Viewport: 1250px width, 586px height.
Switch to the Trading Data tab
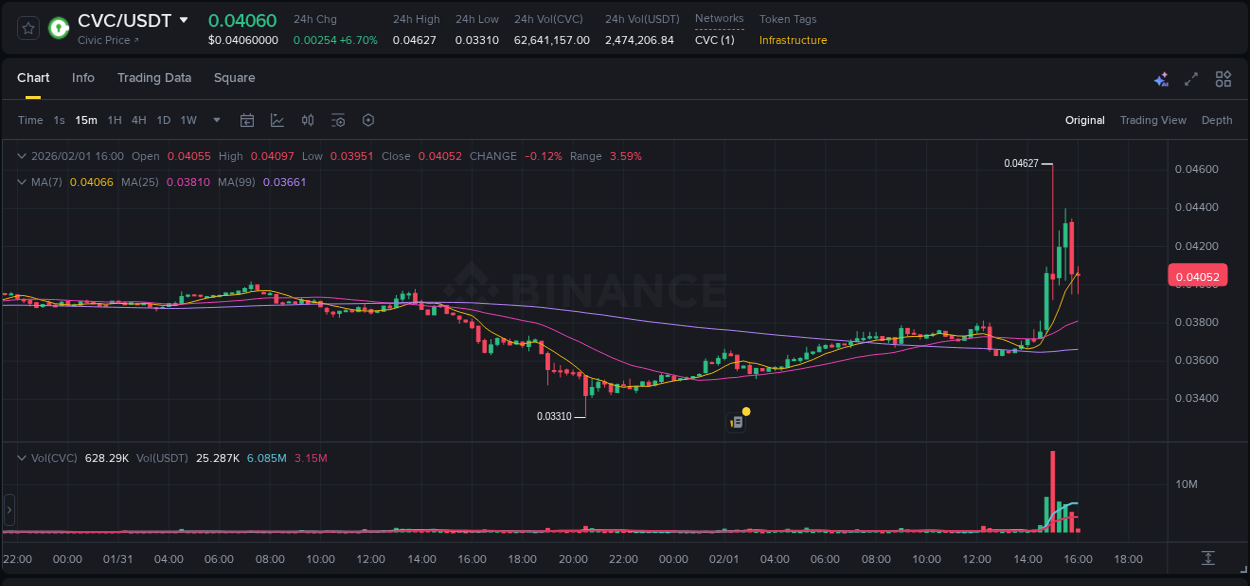click(x=154, y=78)
